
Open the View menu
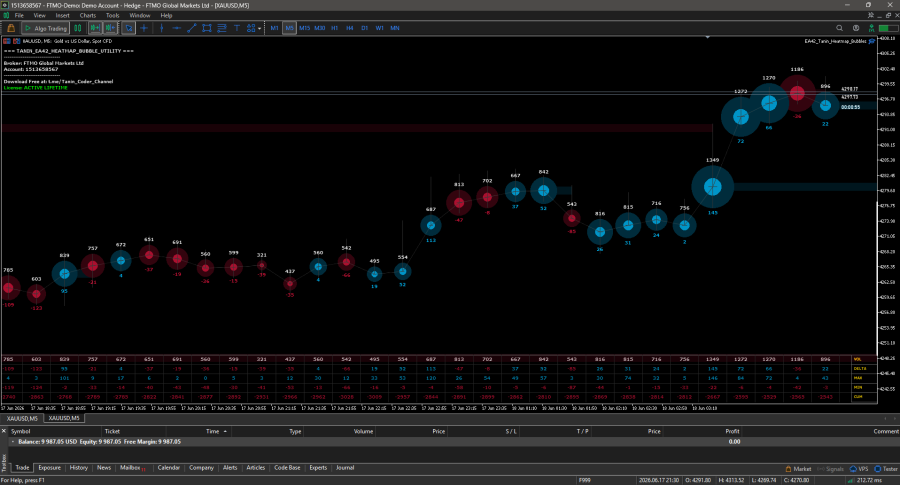click(40, 15)
